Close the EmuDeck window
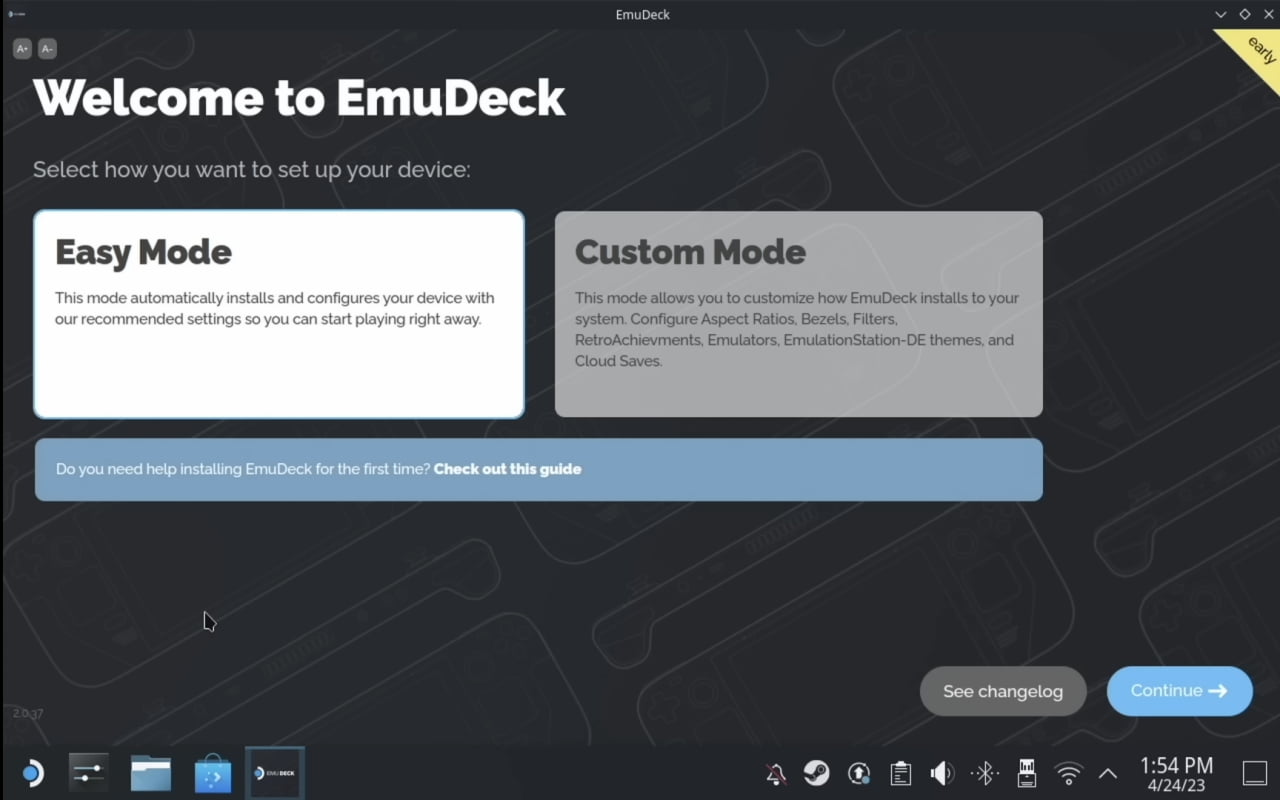1280x800 pixels. (x=1269, y=14)
